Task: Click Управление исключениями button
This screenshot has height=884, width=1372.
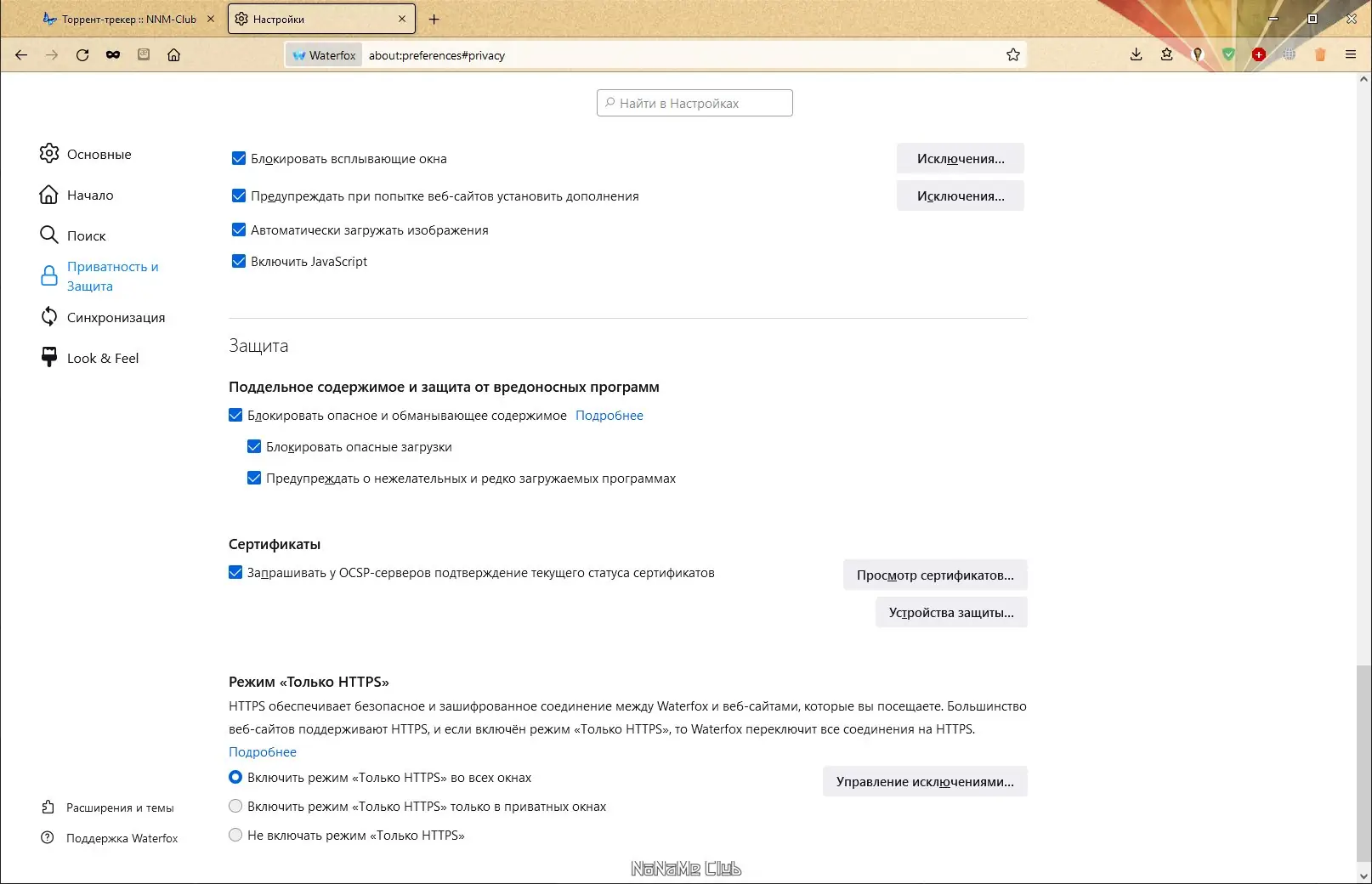Action: [x=925, y=781]
